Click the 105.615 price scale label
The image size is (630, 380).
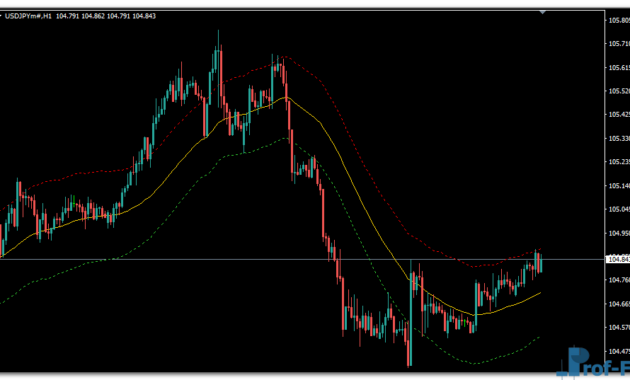pos(619,67)
